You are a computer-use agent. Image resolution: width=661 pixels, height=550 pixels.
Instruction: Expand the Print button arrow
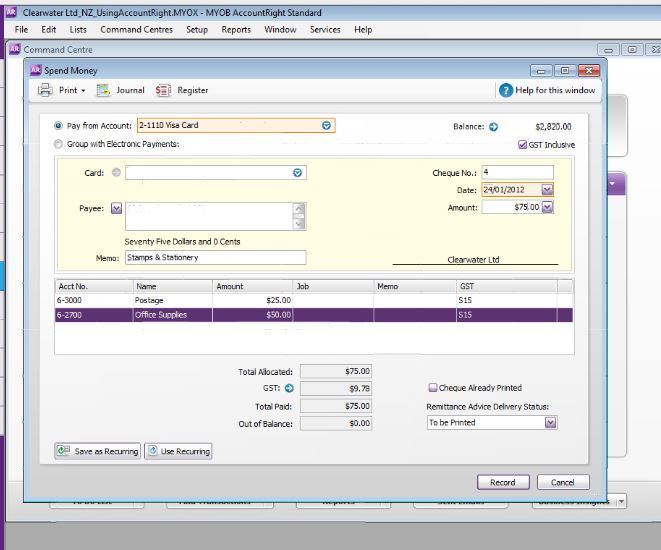coord(83,91)
